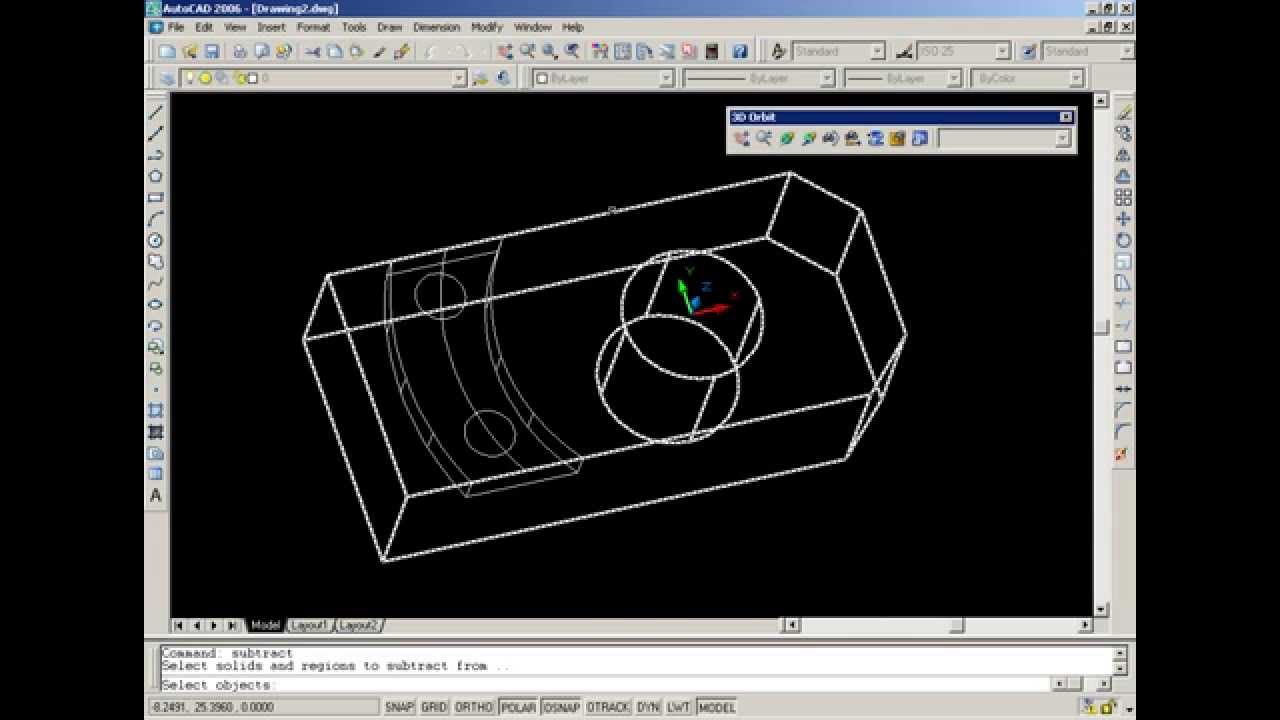The width and height of the screenshot is (1280, 720).
Task: Click the coordinates display in status bar
Action: (x=262, y=707)
